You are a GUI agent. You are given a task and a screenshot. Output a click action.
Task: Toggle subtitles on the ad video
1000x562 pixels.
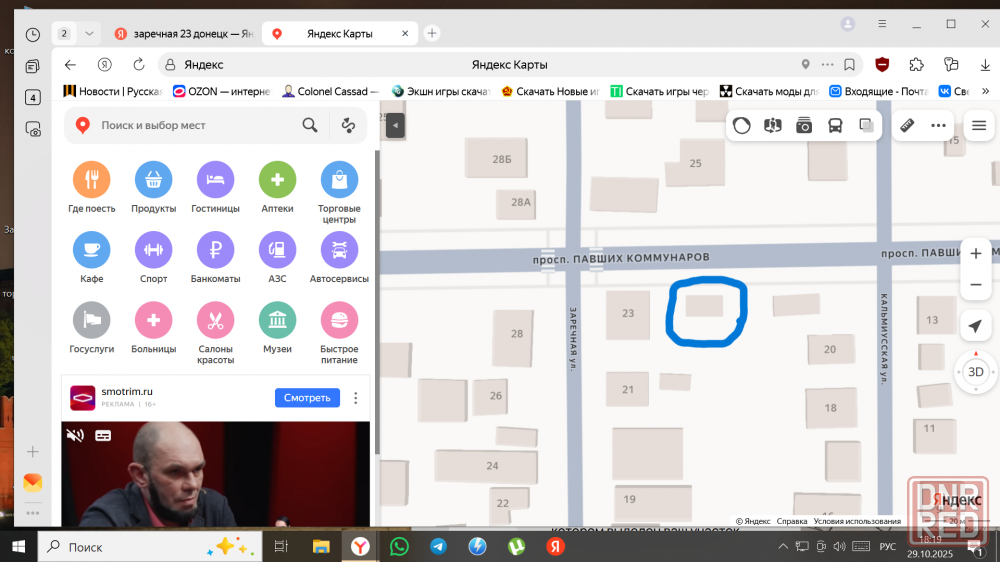[x=102, y=435]
